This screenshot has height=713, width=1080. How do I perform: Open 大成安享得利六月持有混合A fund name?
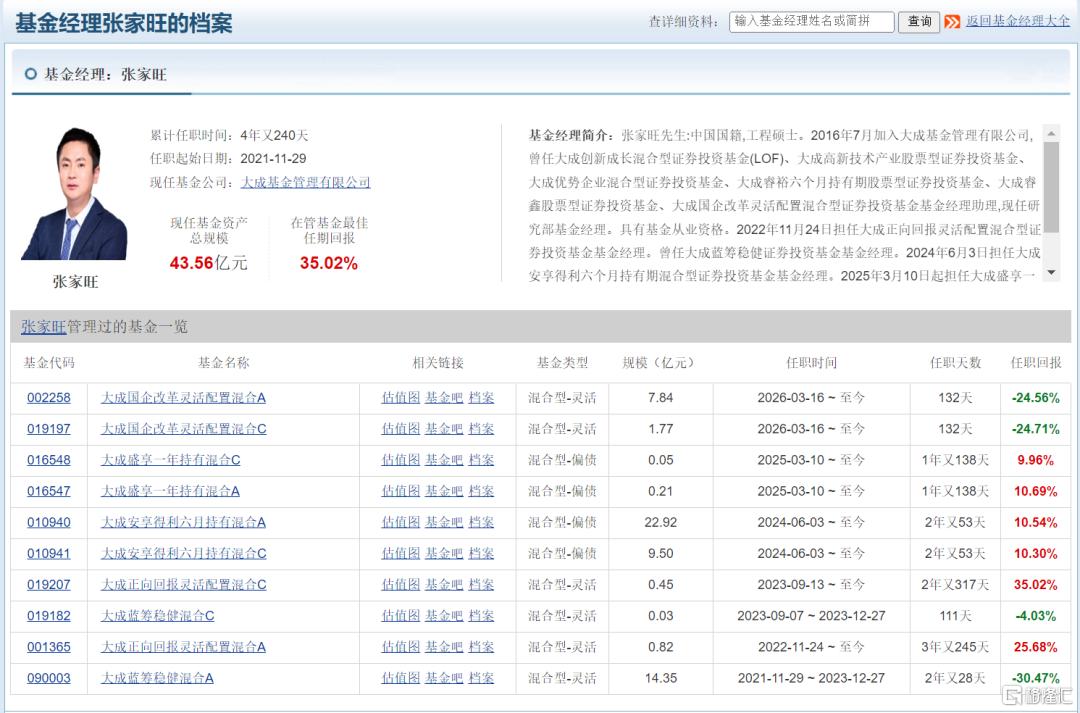coord(183,523)
